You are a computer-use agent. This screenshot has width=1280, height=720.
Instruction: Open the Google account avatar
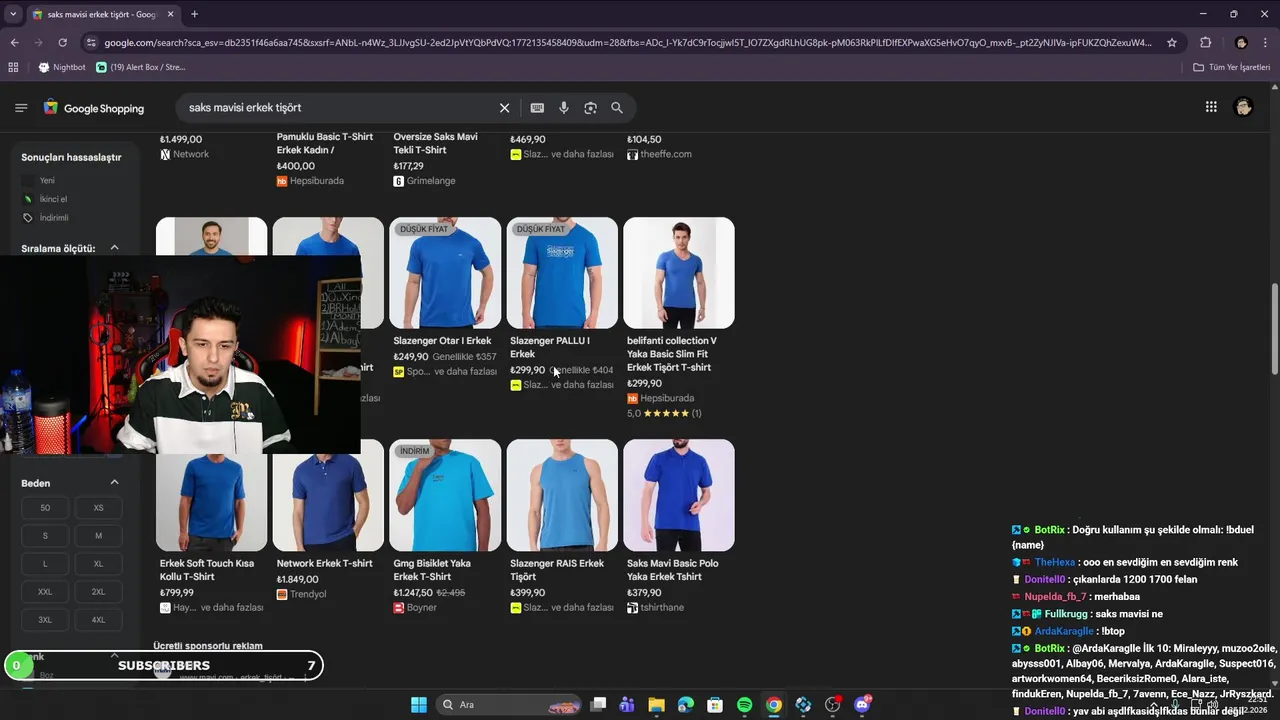(x=1244, y=107)
